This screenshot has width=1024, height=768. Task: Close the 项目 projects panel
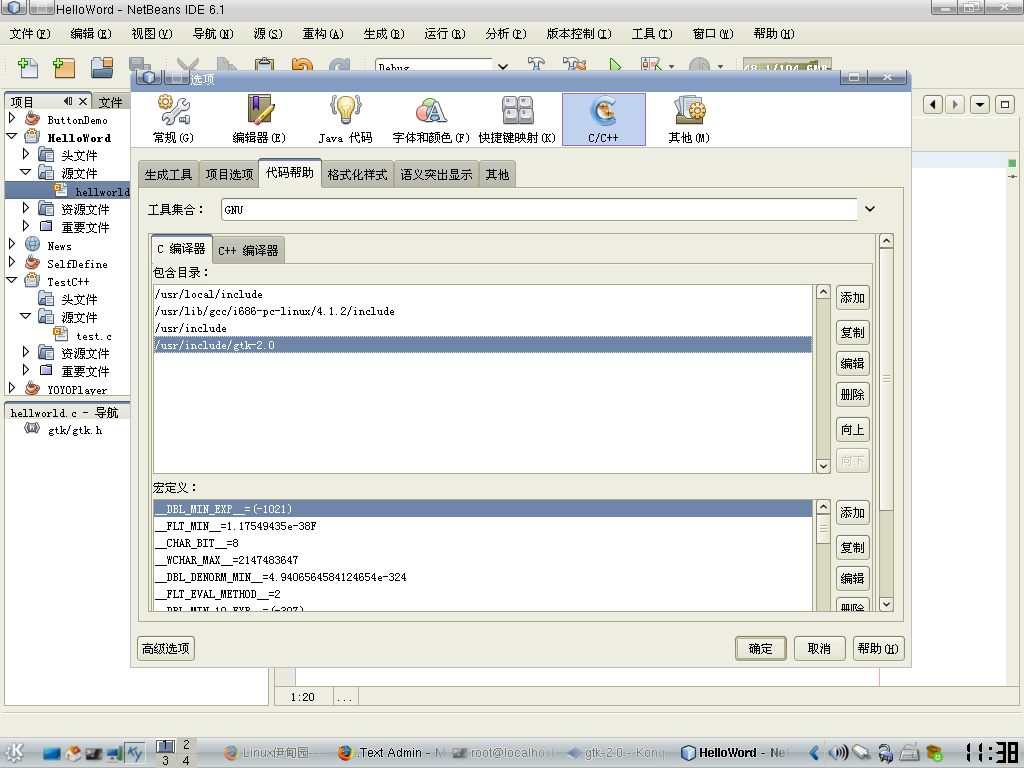[x=82, y=101]
